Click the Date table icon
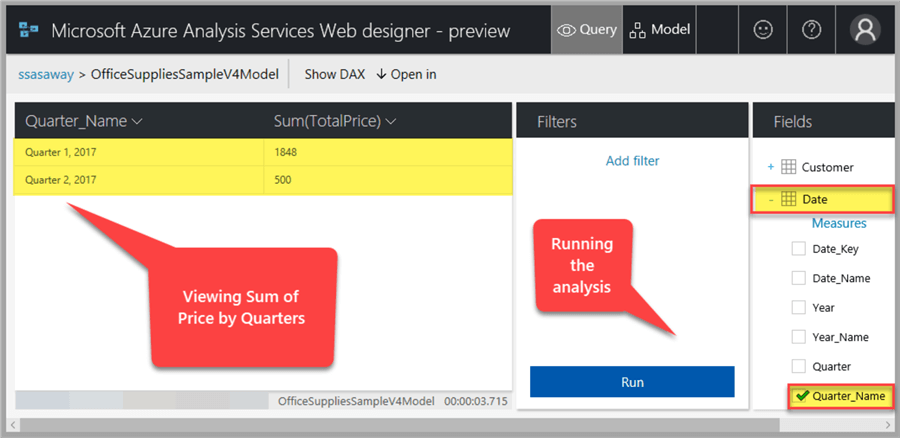 pos(789,200)
